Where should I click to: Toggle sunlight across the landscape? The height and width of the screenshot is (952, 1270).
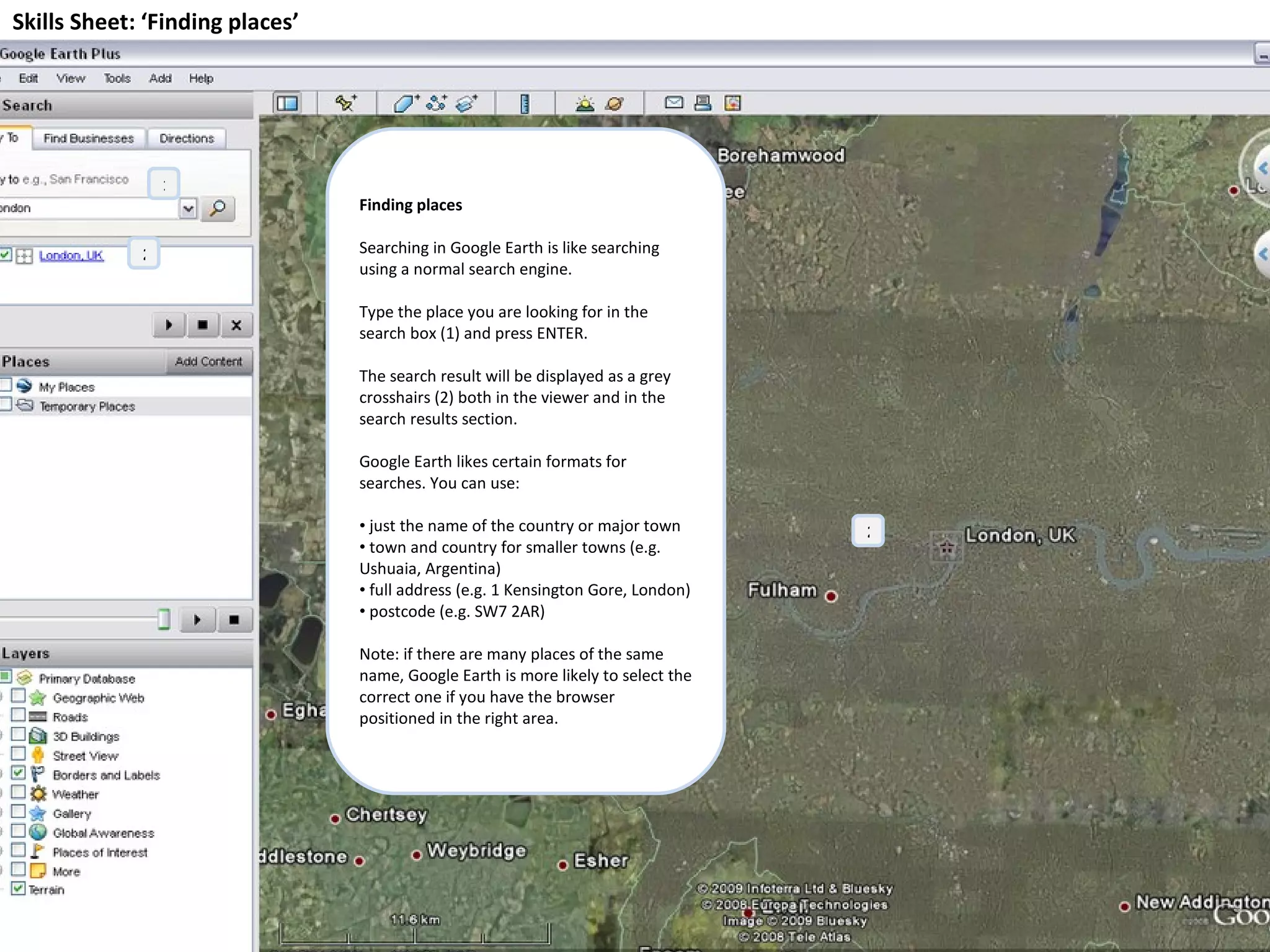(584, 104)
